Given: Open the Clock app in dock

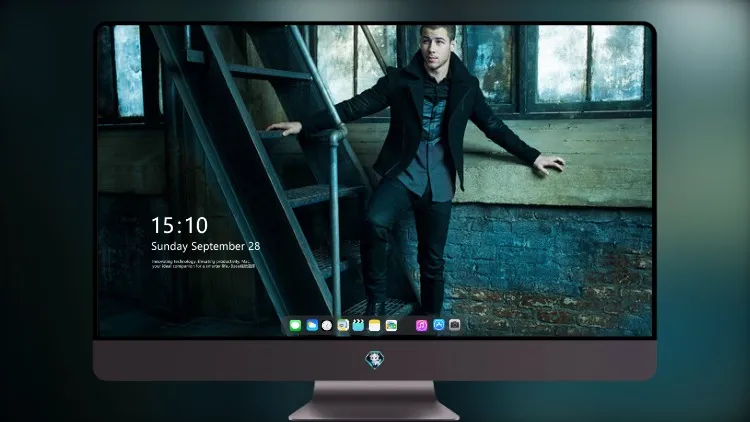Looking at the screenshot, I should click(x=327, y=325).
